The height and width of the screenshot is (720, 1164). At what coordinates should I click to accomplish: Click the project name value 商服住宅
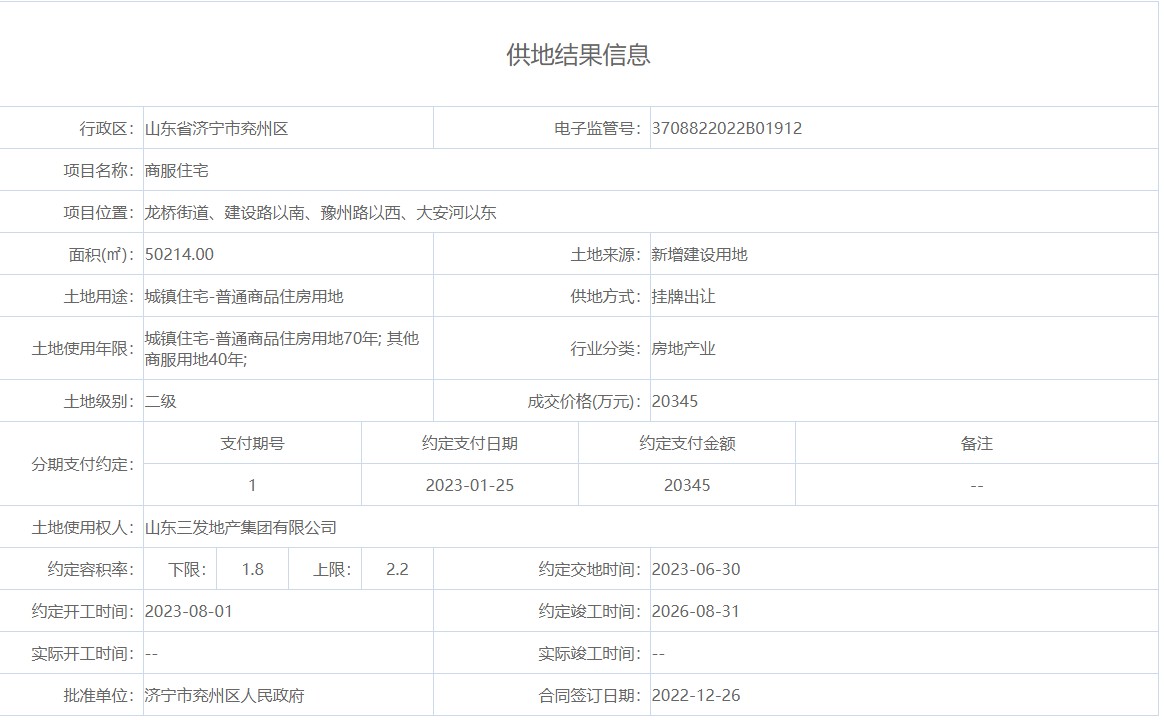click(176, 171)
